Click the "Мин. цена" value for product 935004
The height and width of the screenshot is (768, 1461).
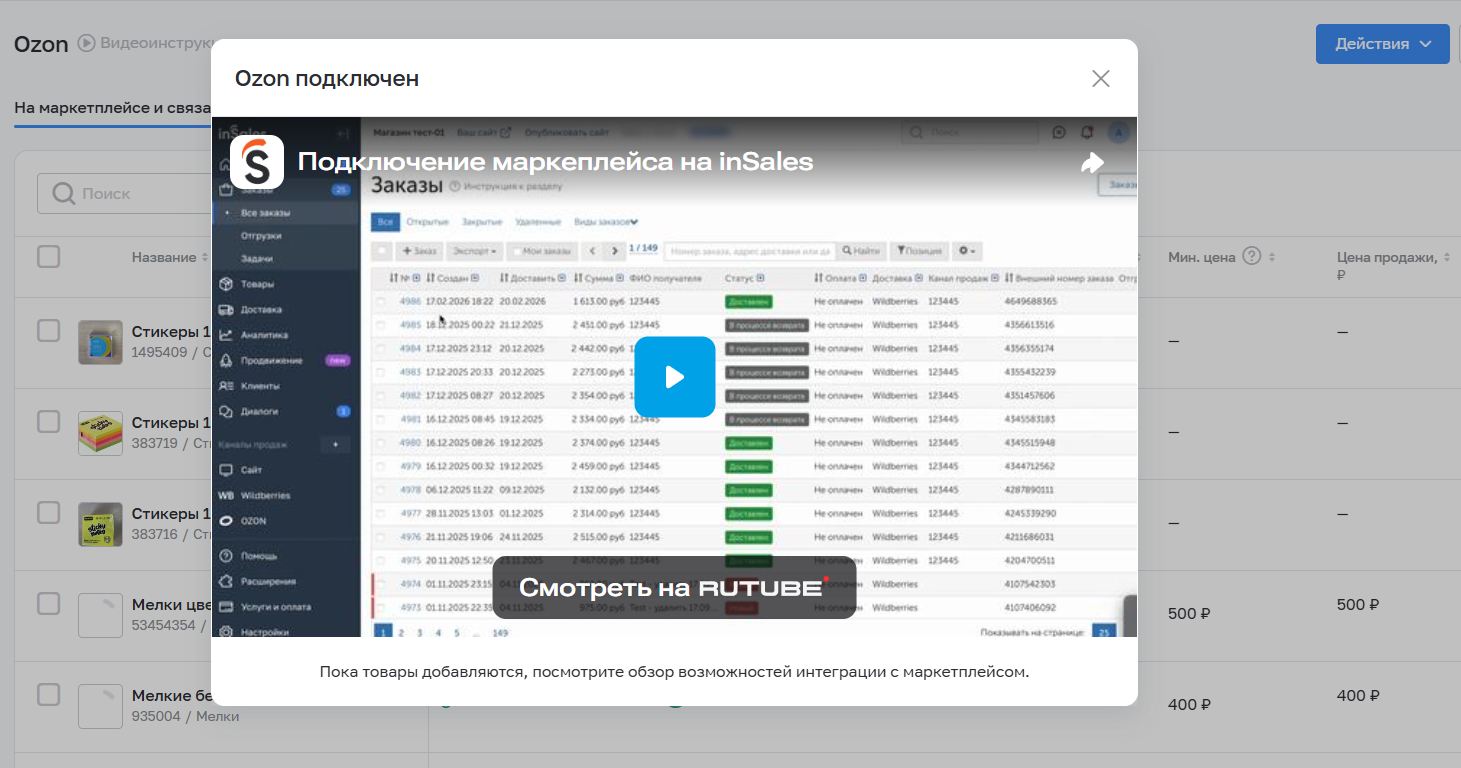pyautogui.click(x=1189, y=705)
